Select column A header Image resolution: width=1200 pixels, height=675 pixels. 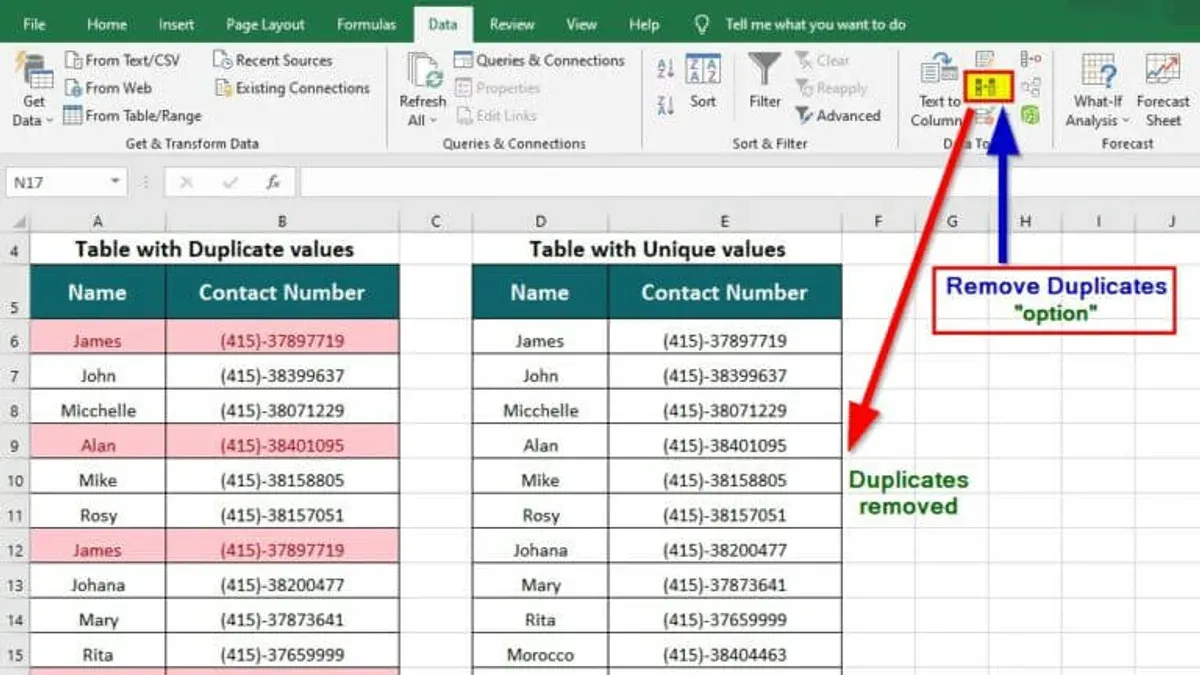[97, 221]
